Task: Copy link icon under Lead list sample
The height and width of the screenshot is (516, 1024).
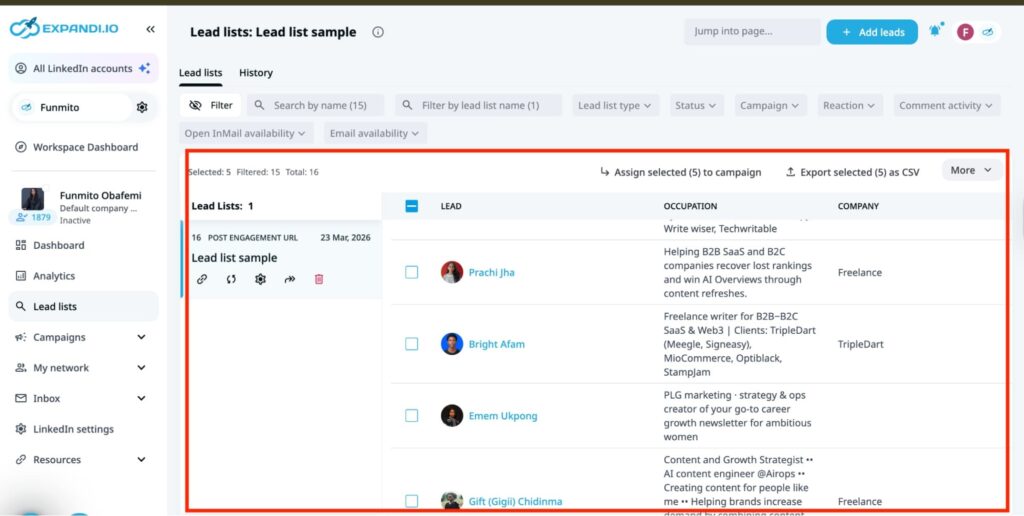Action: pos(202,279)
